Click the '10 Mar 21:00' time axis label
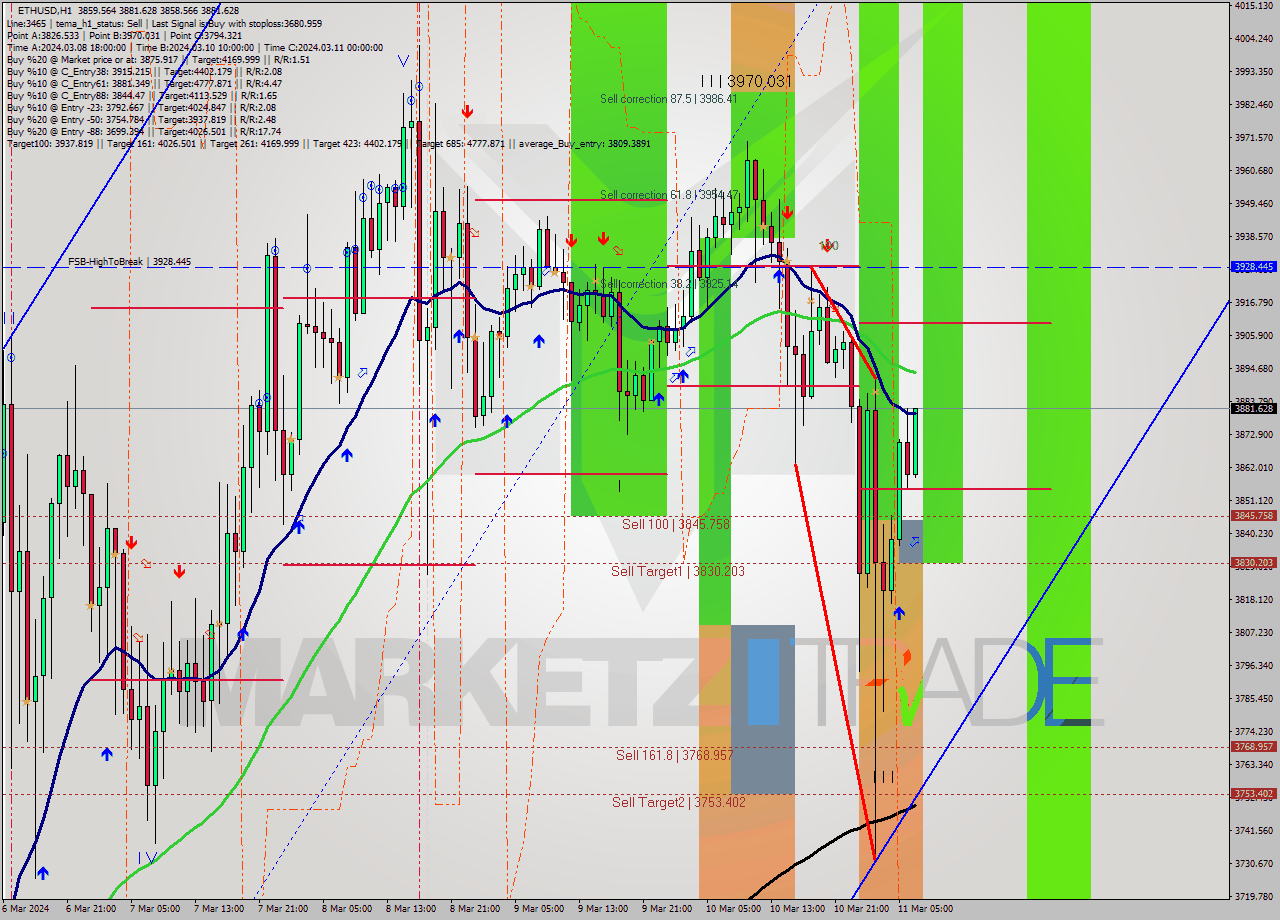The image size is (1280, 920). pyautogui.click(x=861, y=909)
